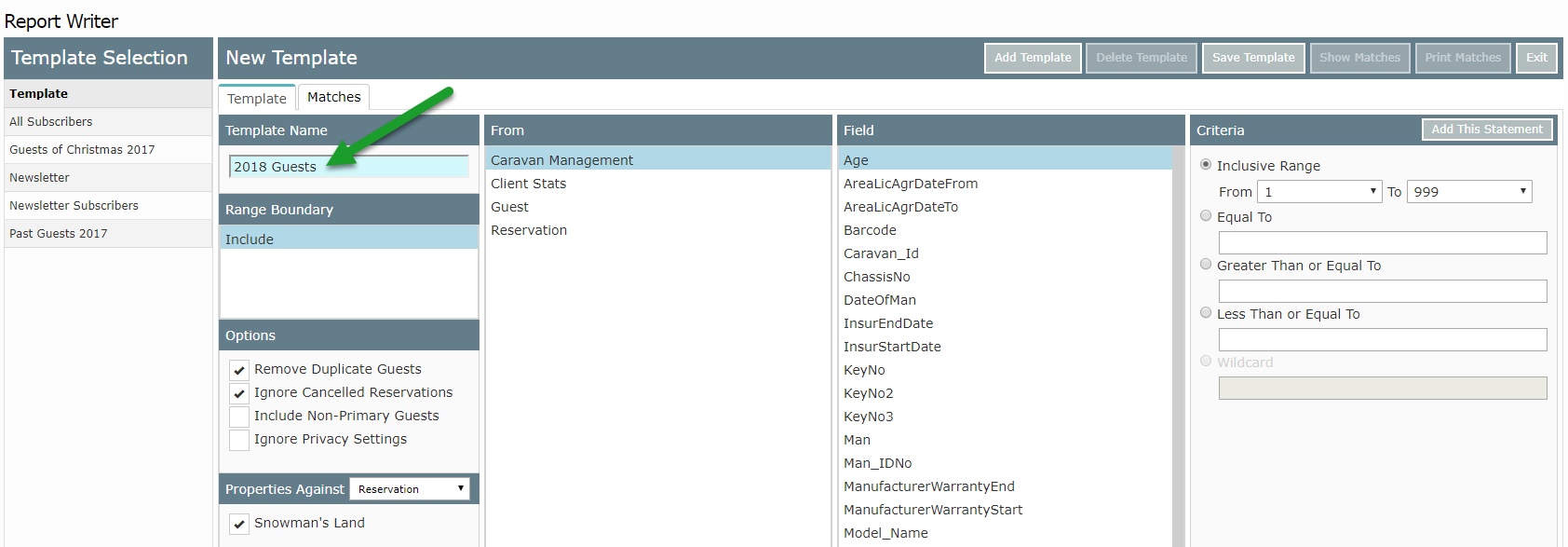Select InsurStartDate field
Image resolution: width=1568 pixels, height=547 pixels.
pos(1005,347)
